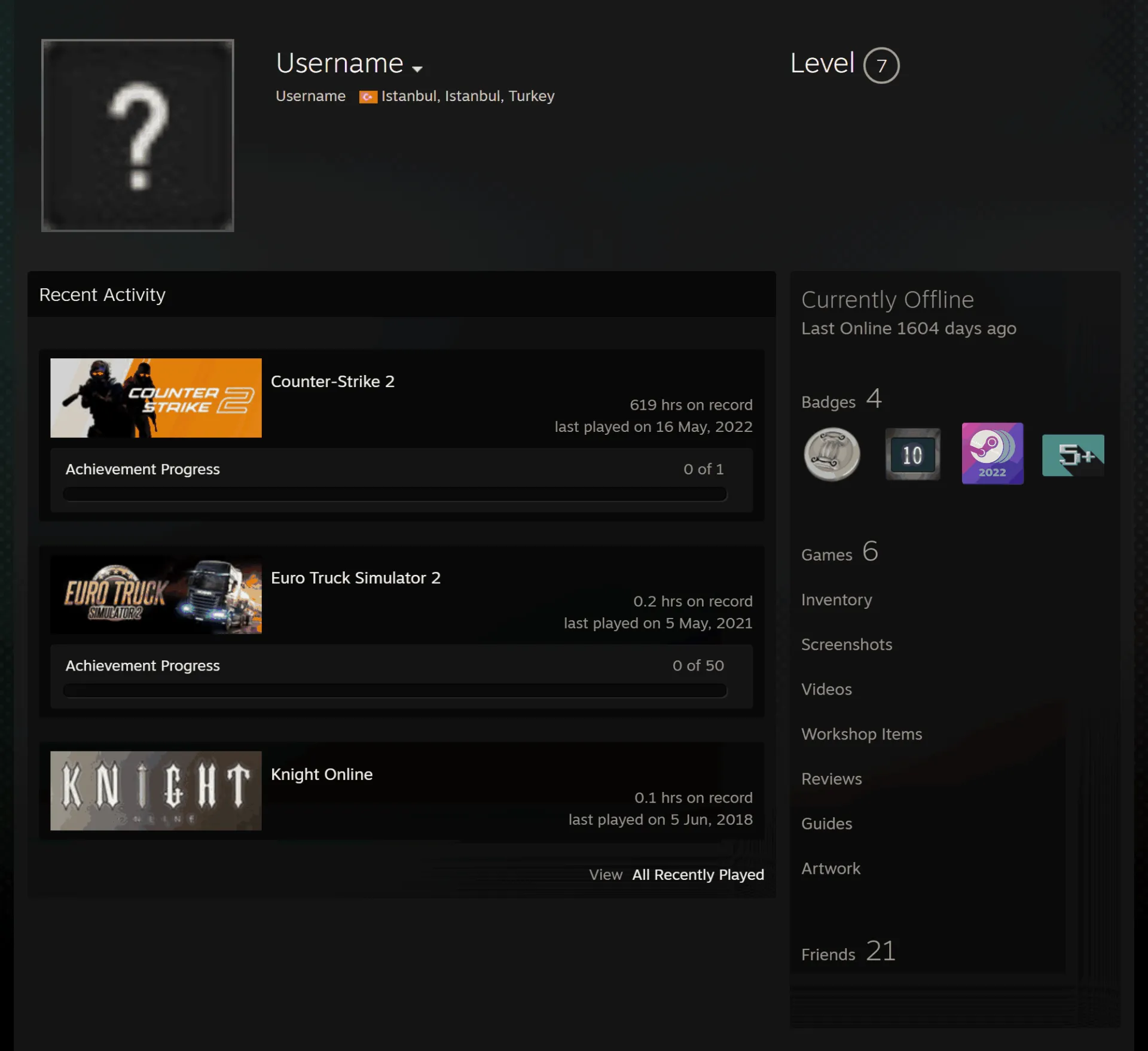This screenshot has height=1051, width=1148.
Task: Click the Level label text
Action: coord(822,63)
